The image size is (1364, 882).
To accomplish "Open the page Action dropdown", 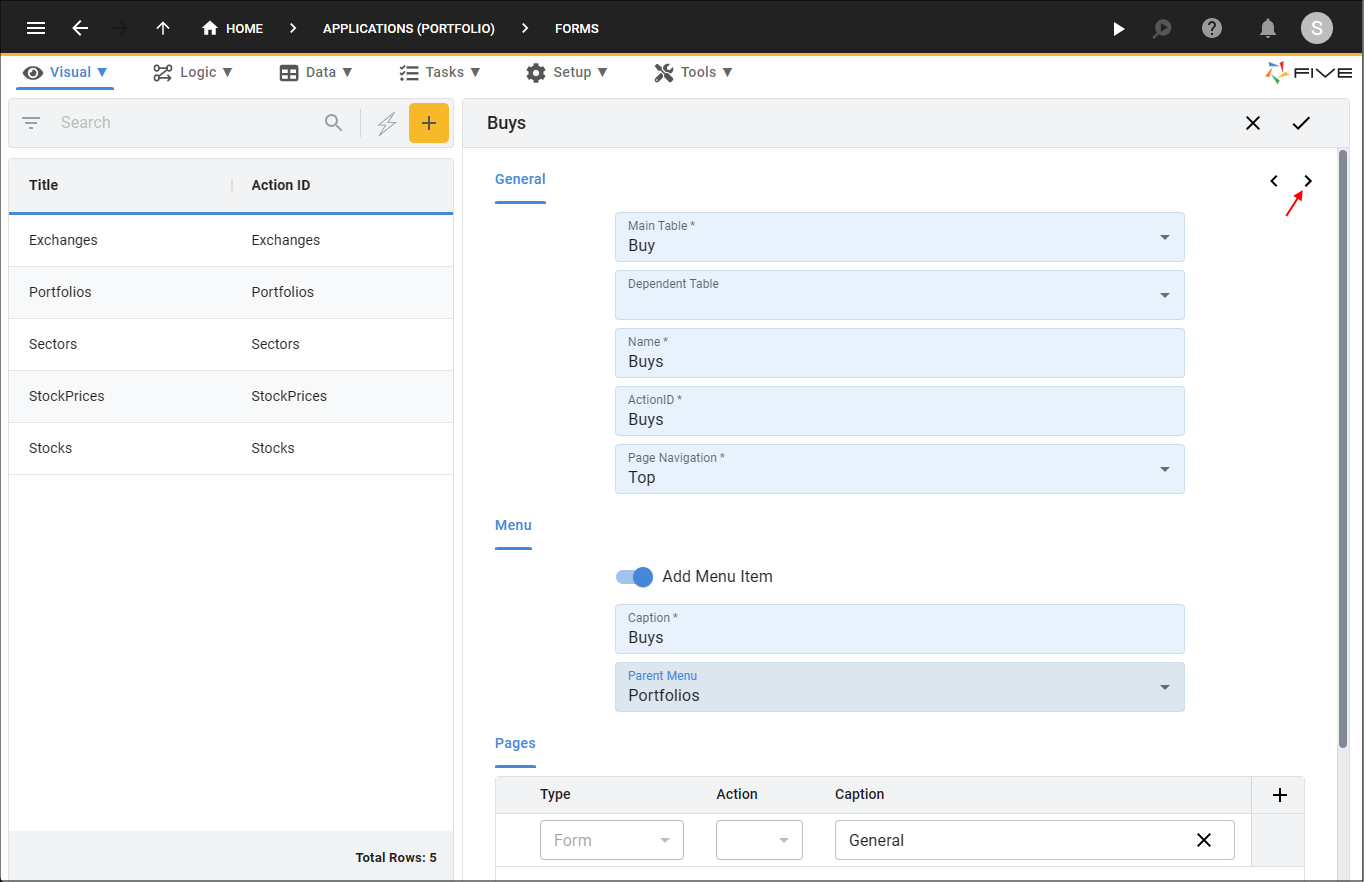I will (759, 840).
